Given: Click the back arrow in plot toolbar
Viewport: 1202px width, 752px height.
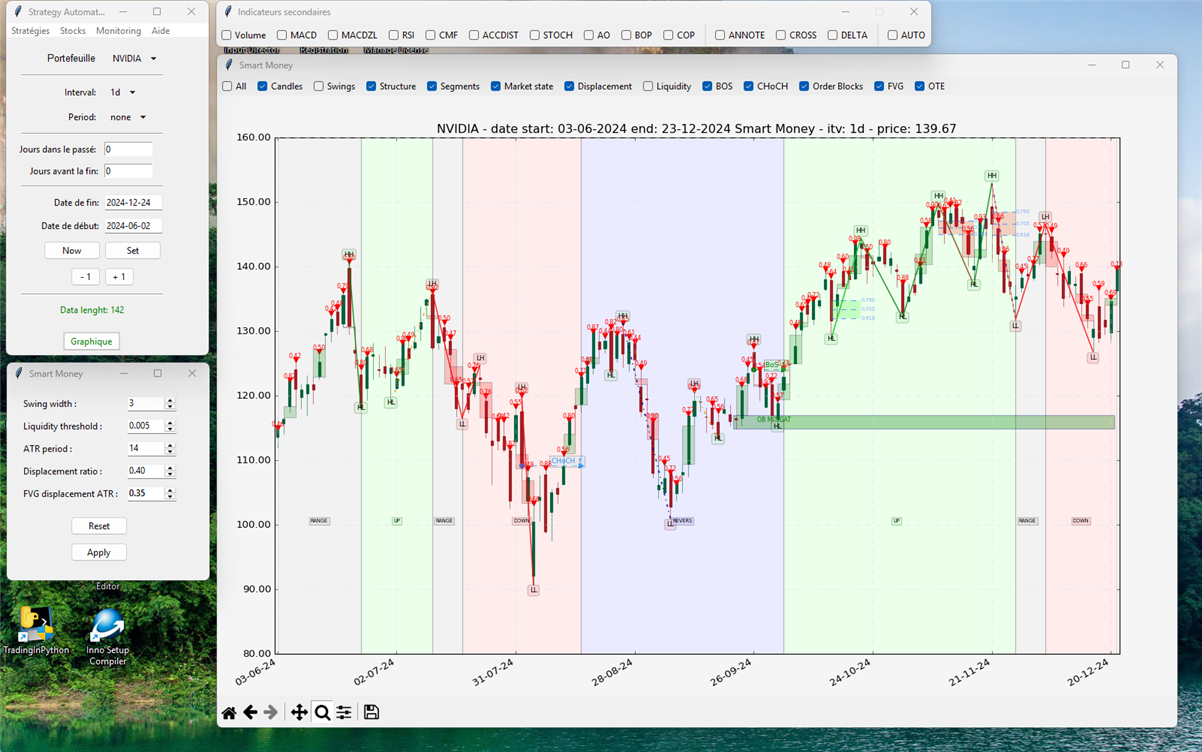Looking at the screenshot, I should [250, 712].
